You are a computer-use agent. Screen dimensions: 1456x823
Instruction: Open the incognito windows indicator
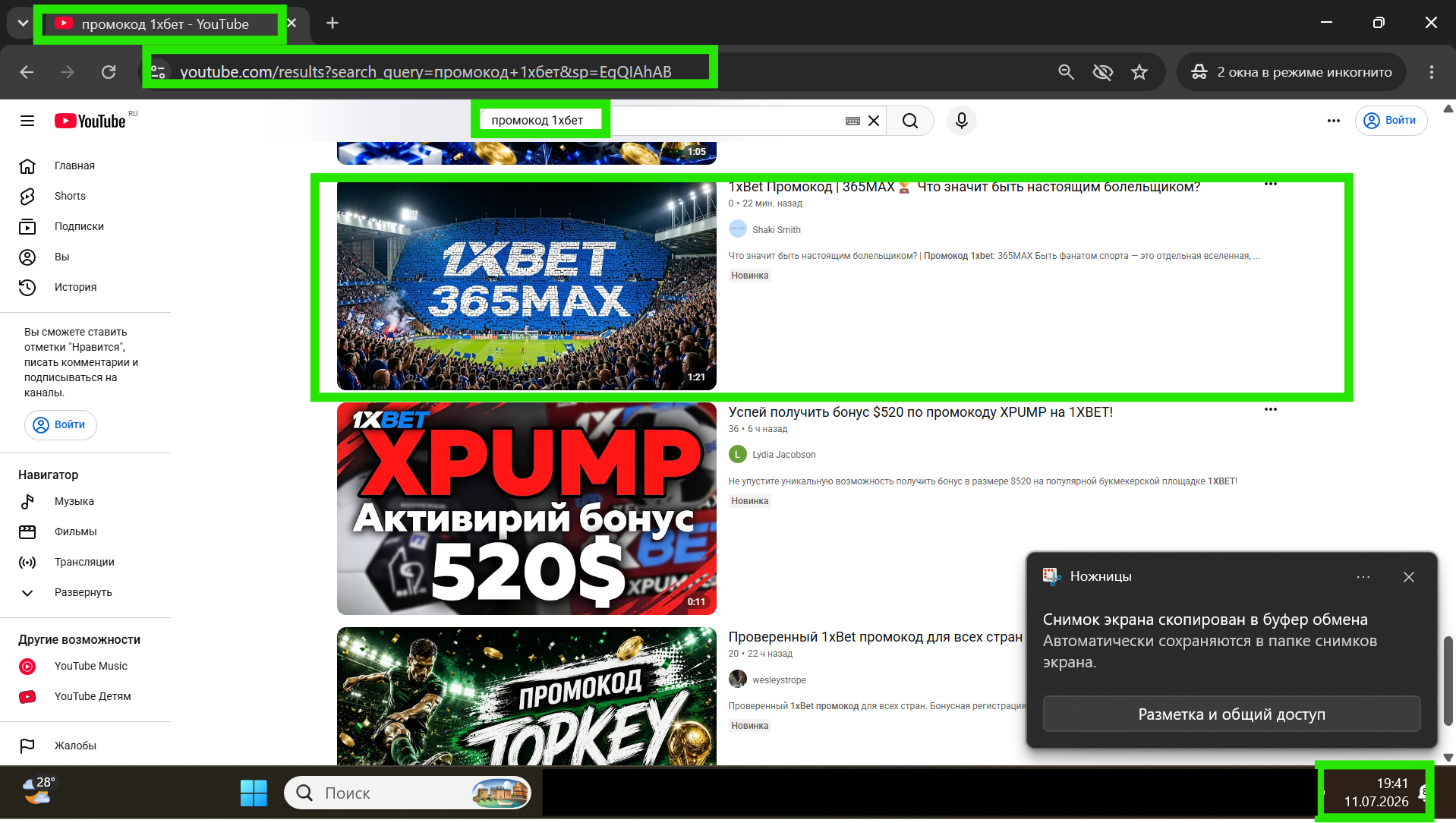pos(1291,72)
